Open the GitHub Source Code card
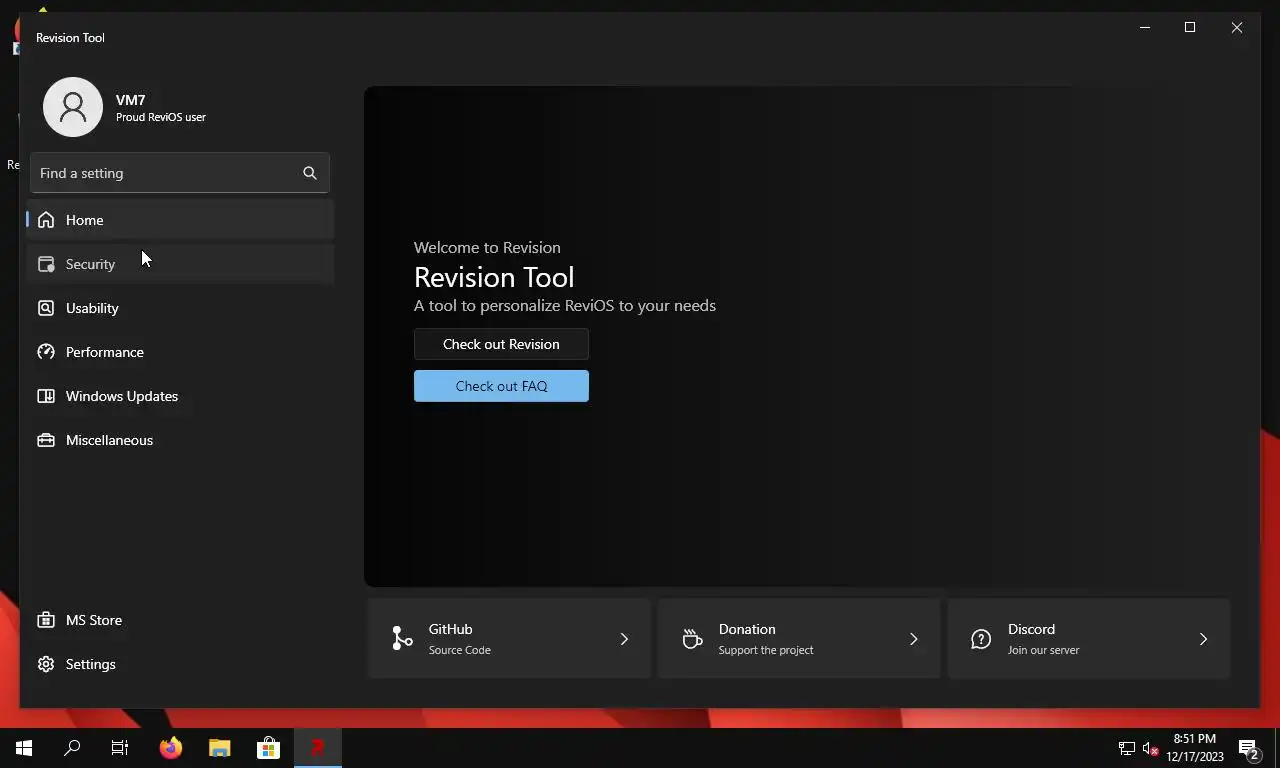1280x768 pixels. click(509, 639)
